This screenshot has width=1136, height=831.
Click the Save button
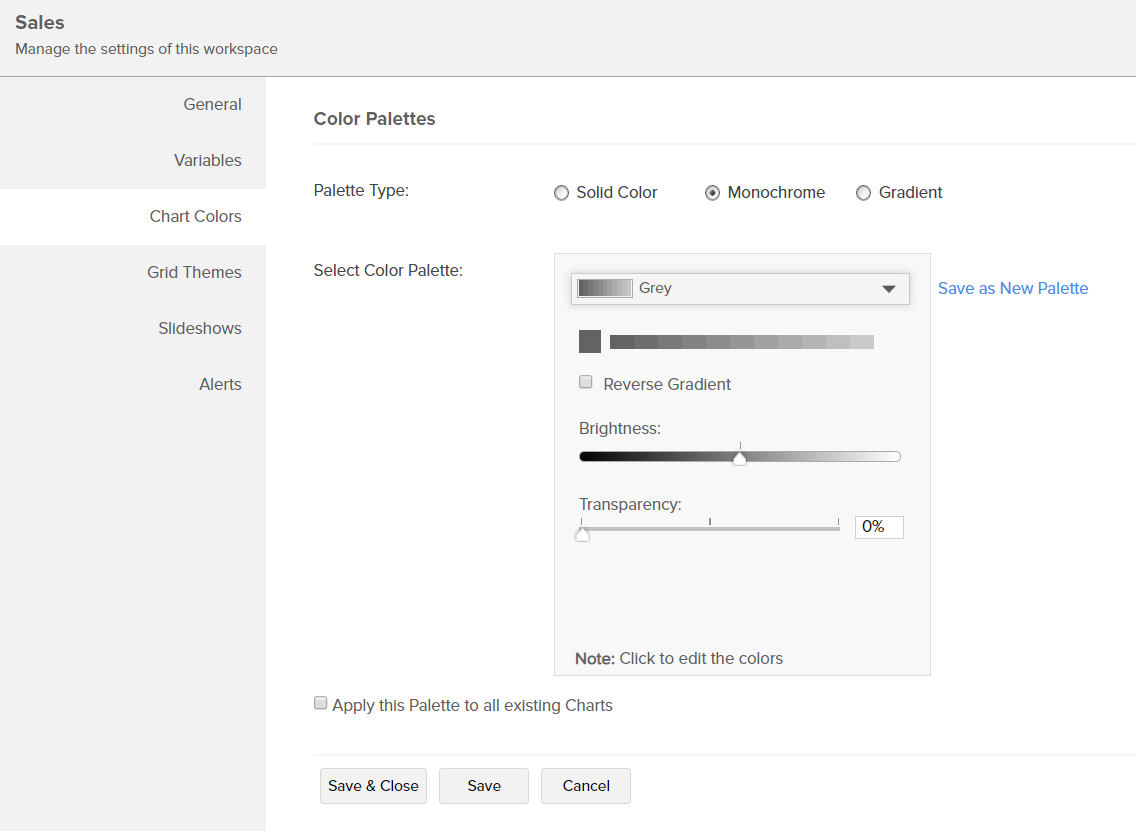click(x=483, y=786)
